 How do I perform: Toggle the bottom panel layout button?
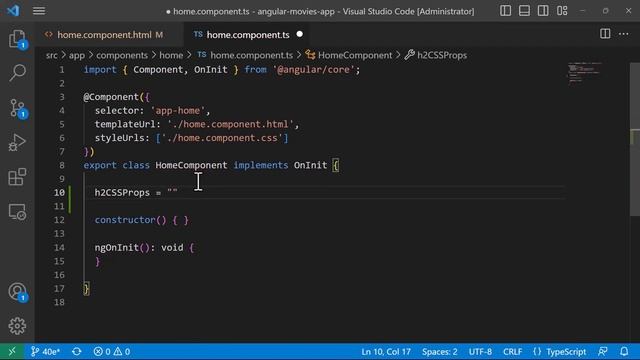coord(524,11)
